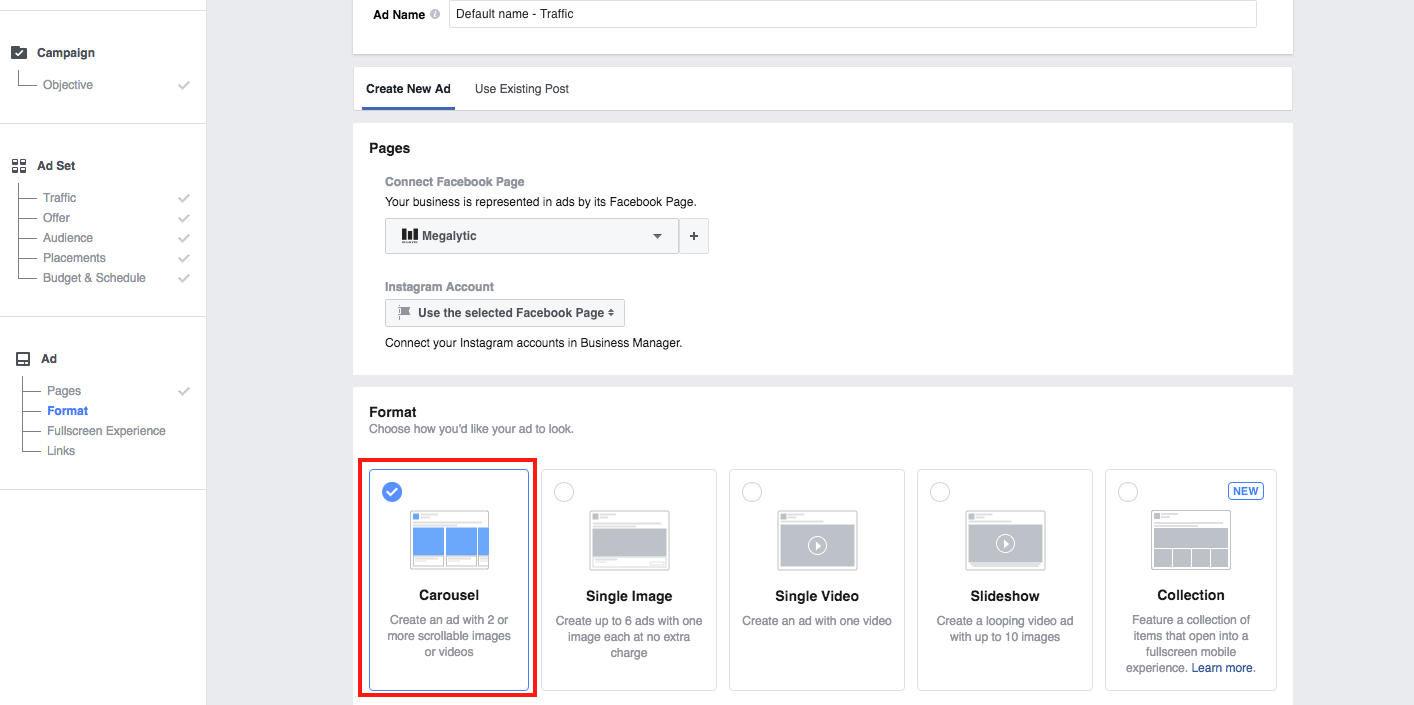The height and width of the screenshot is (705, 1414).
Task: Click the Ad Name info icon
Action: (x=435, y=15)
